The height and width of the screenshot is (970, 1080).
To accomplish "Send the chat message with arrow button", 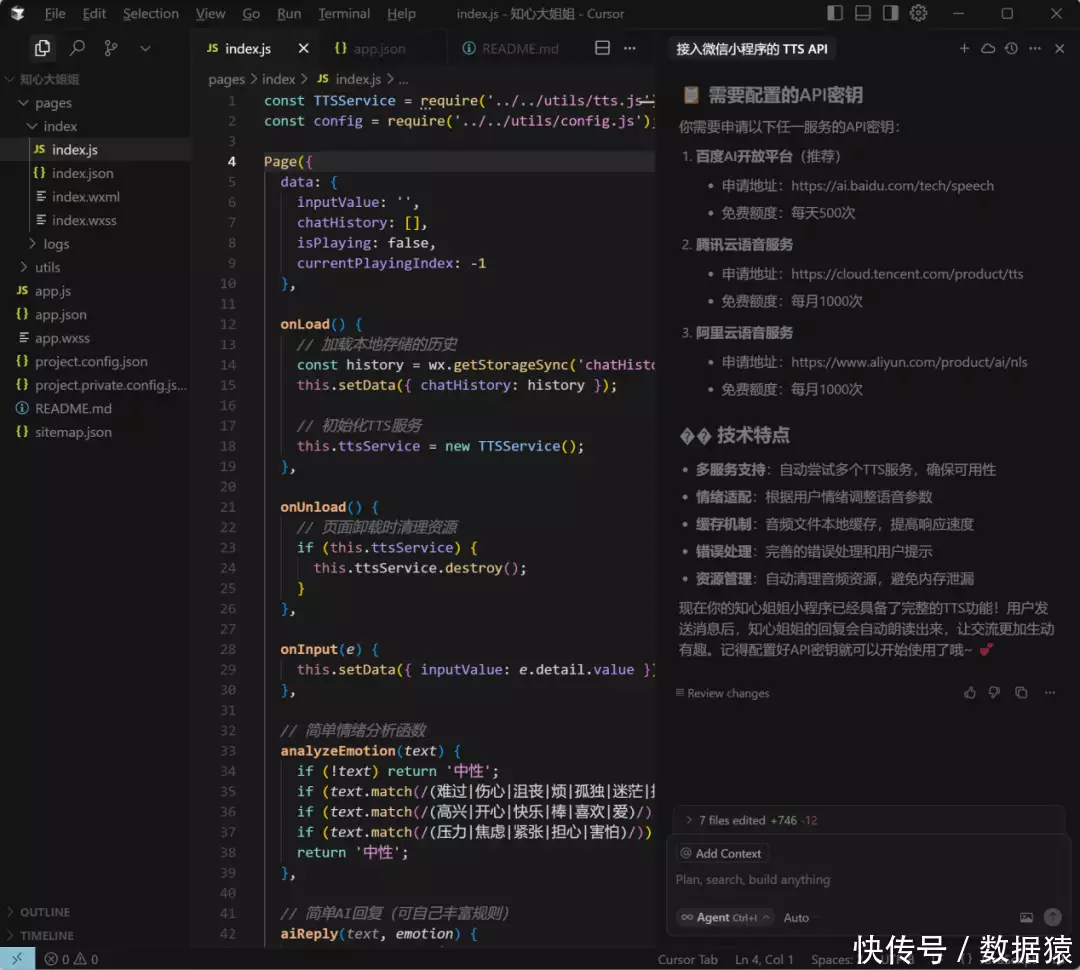I will pos(1052,917).
